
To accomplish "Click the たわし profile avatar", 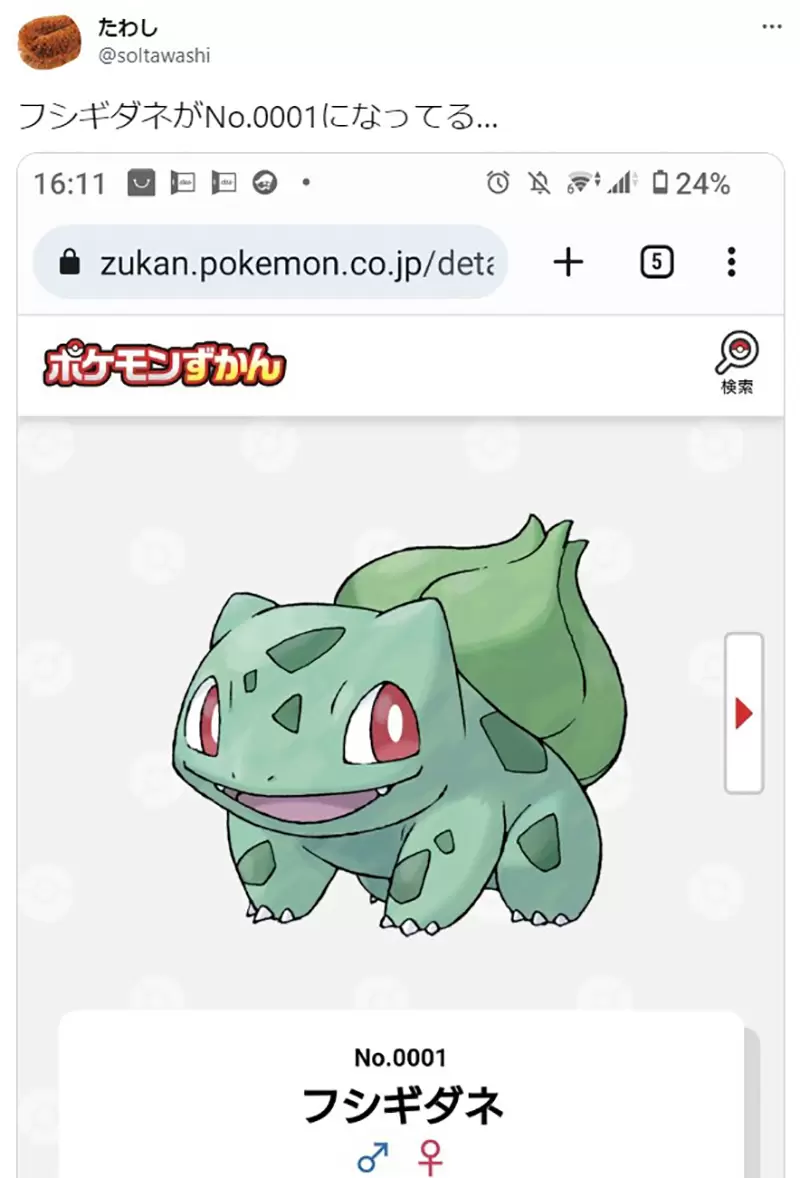I will (x=49, y=42).
